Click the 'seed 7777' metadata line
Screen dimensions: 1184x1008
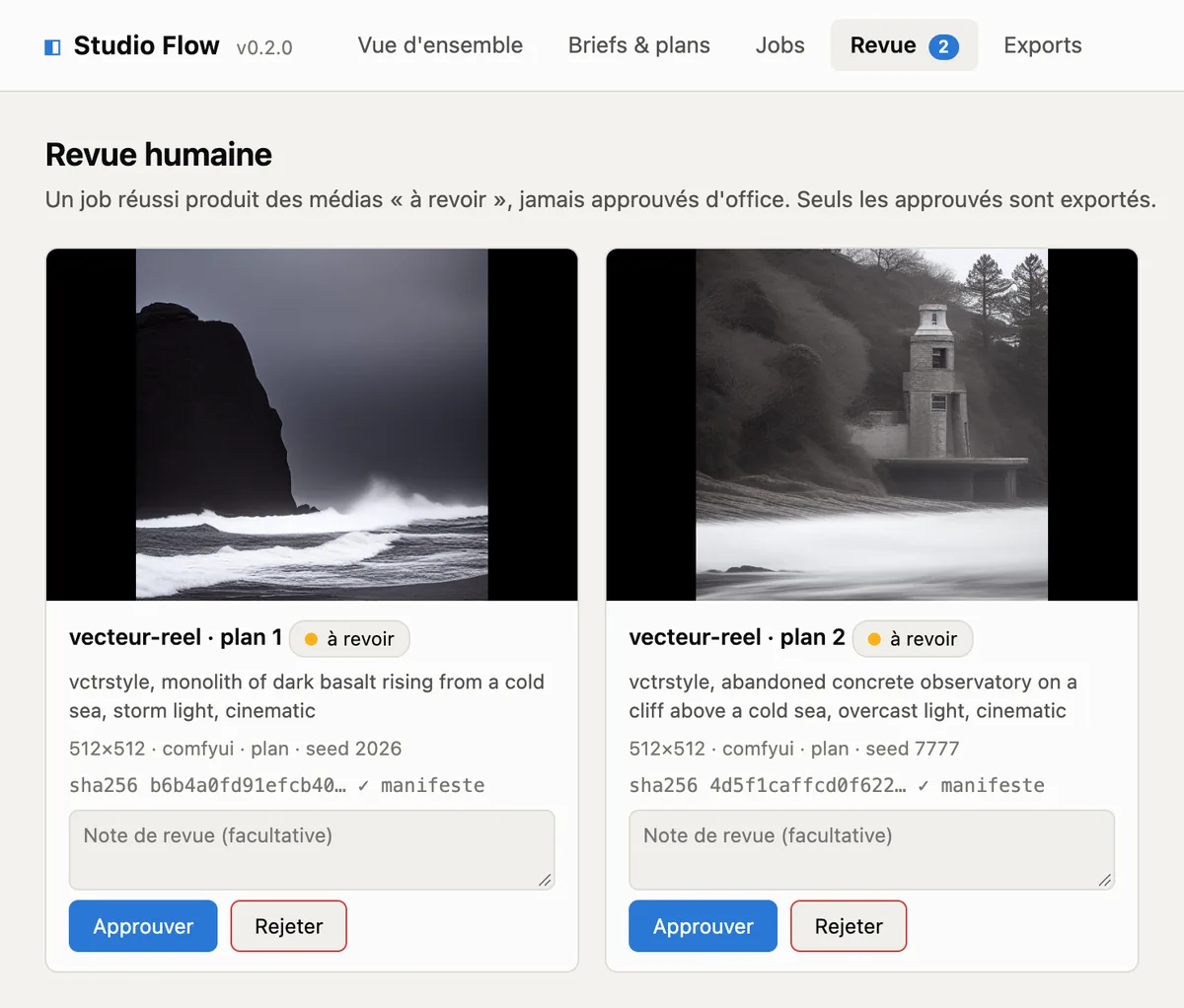tap(794, 749)
